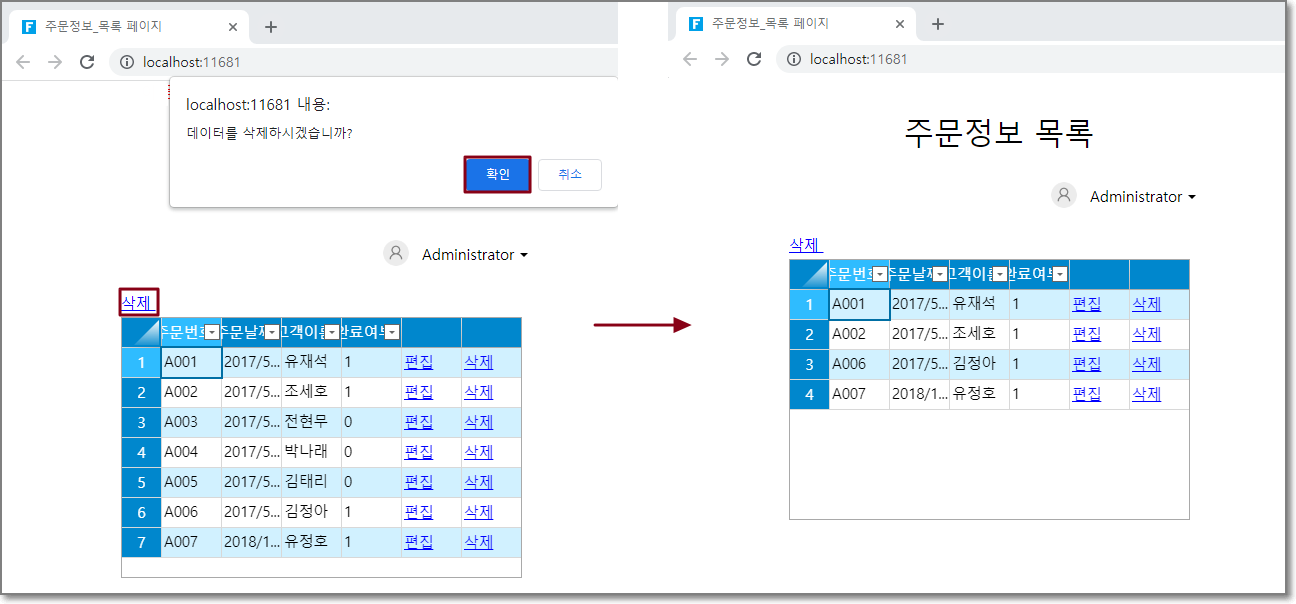This screenshot has height=604, width=1296.
Task: Open the 주문번호 filter dropdown in the left table
Action: [x=211, y=332]
